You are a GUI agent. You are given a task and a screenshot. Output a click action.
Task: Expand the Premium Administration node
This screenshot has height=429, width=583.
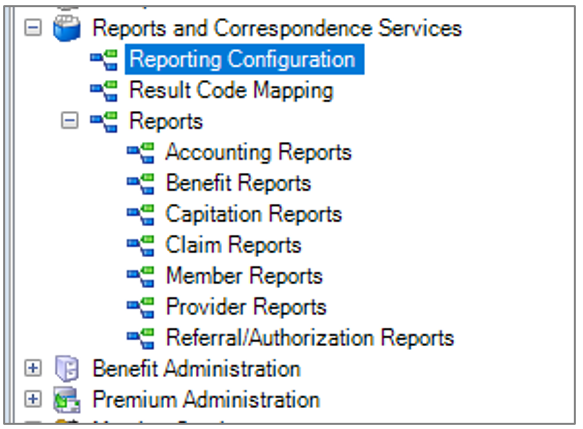click(x=33, y=399)
